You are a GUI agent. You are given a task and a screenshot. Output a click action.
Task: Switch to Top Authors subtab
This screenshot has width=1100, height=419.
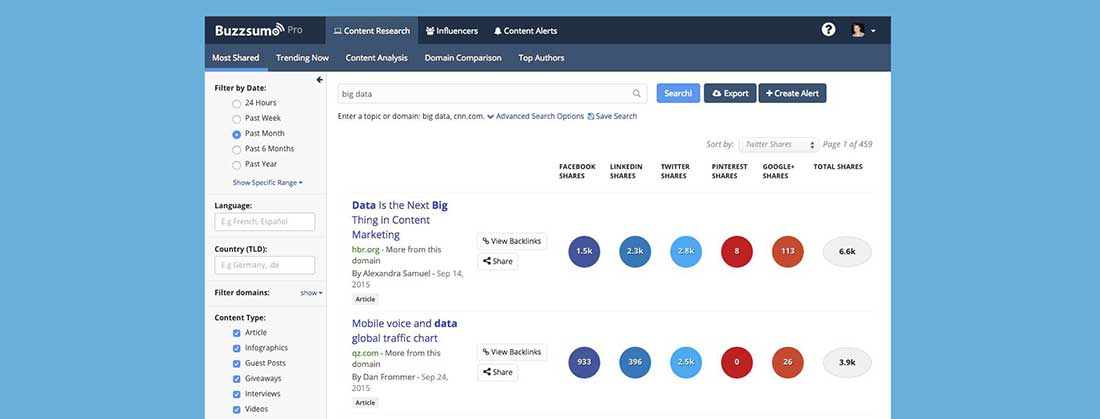coord(542,58)
